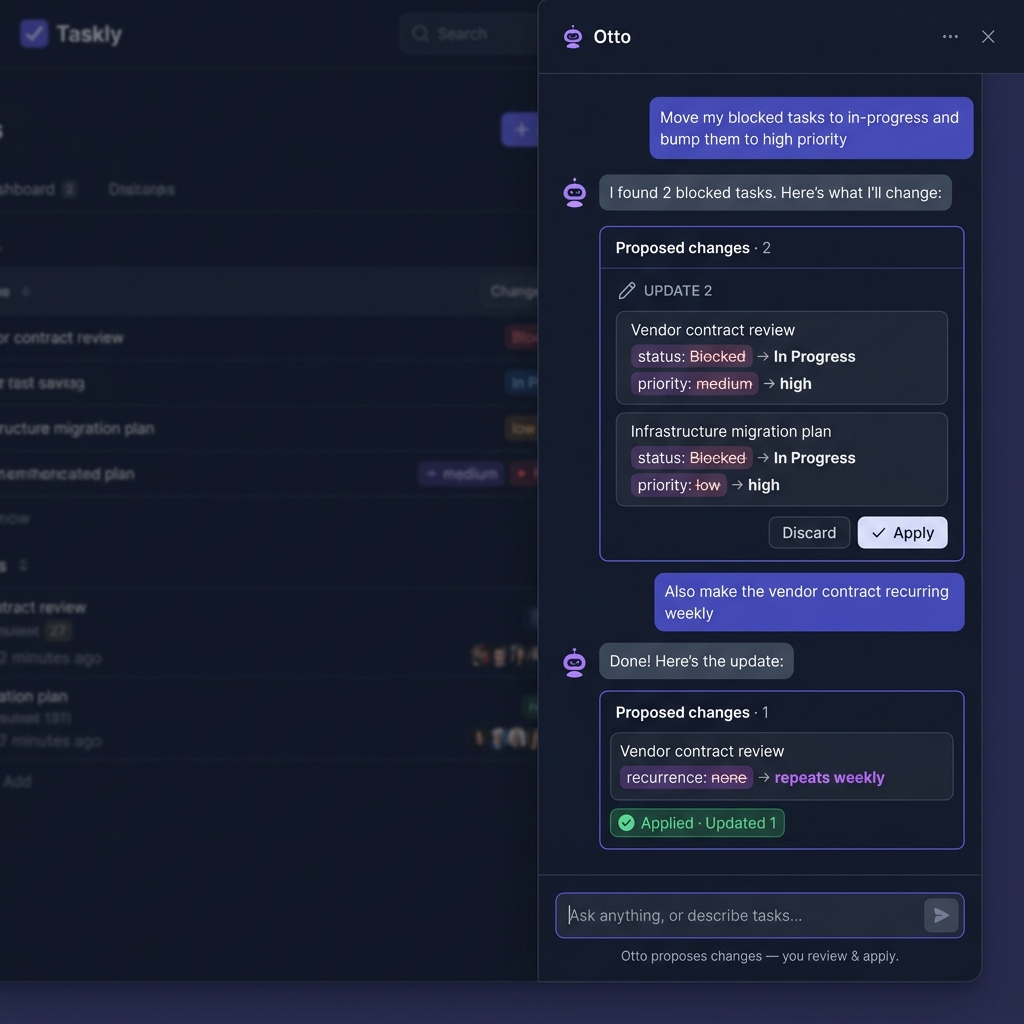Viewport: 1024px width, 1024px height.
Task: Send the message with the arrow button
Action: pyautogui.click(x=940, y=915)
